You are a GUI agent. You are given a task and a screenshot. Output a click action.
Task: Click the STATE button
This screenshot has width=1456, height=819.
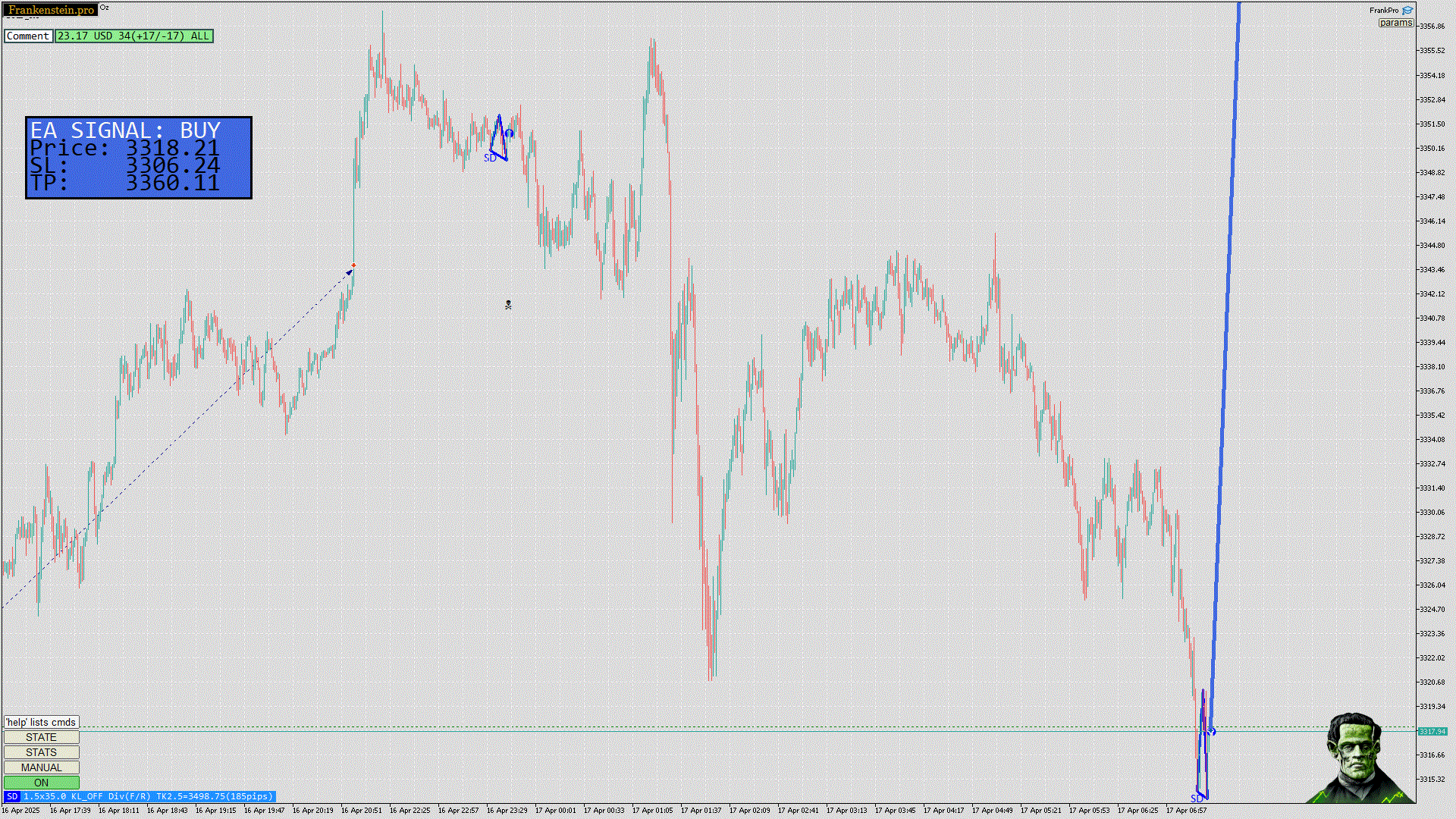point(41,737)
